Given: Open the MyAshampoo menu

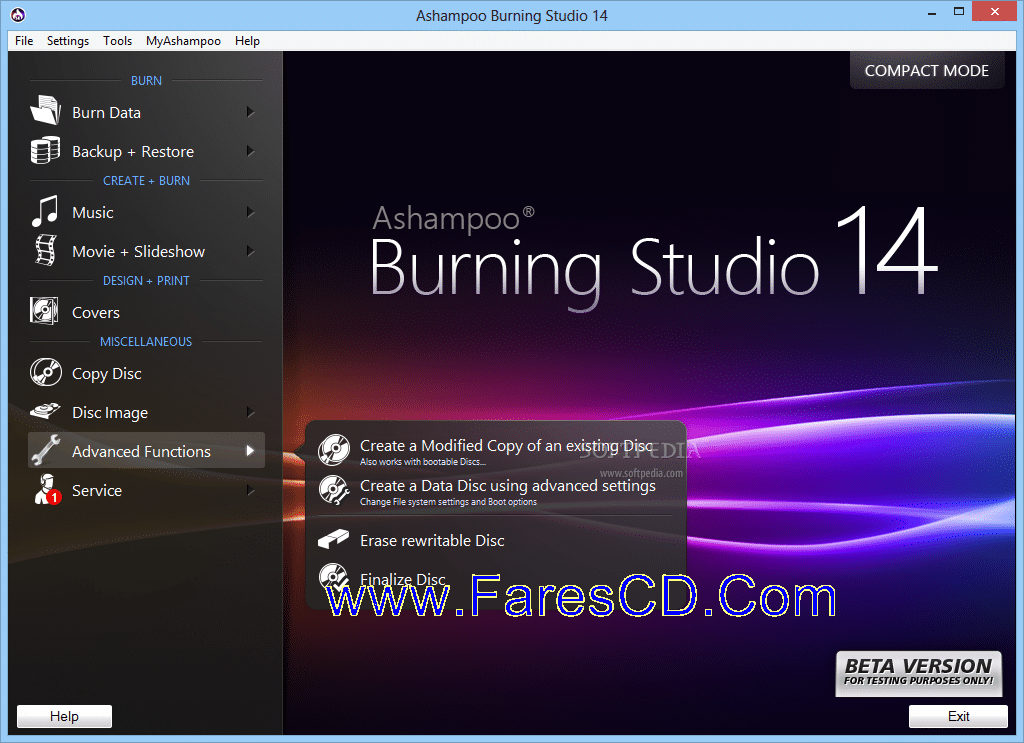Looking at the screenshot, I should (184, 40).
